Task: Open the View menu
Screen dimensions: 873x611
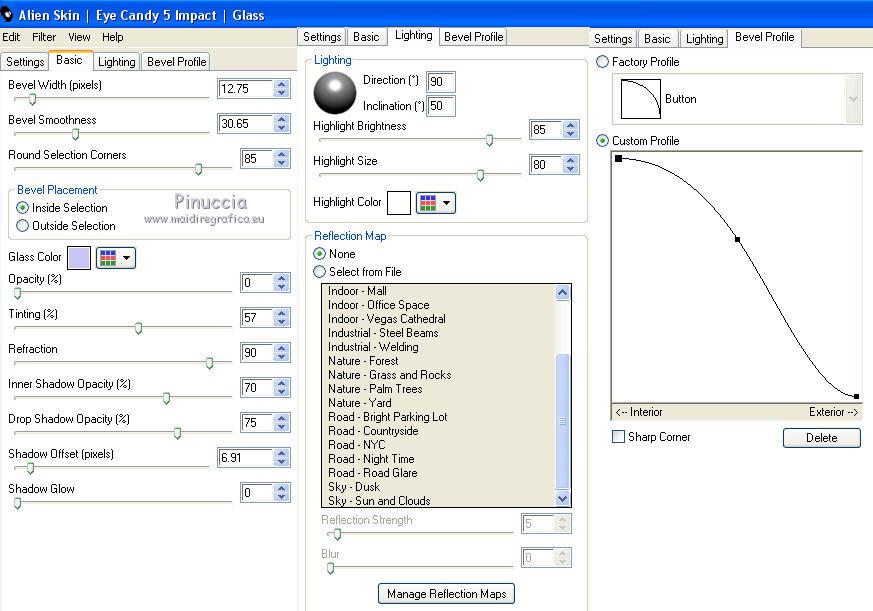Action: [x=79, y=37]
